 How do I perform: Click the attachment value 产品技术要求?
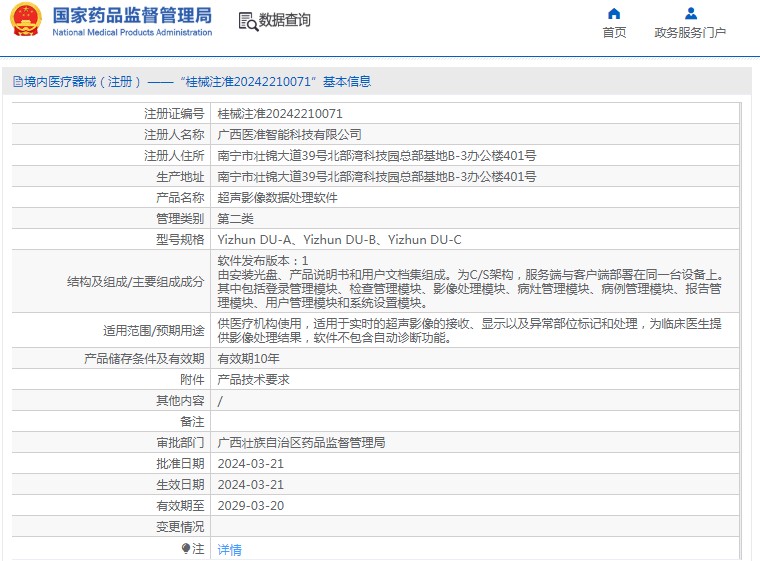253,380
